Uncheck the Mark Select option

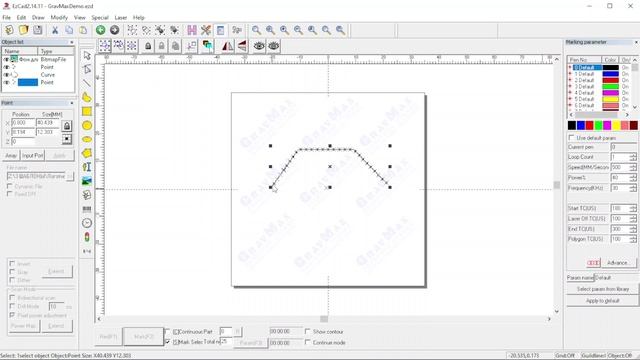(x=167, y=342)
